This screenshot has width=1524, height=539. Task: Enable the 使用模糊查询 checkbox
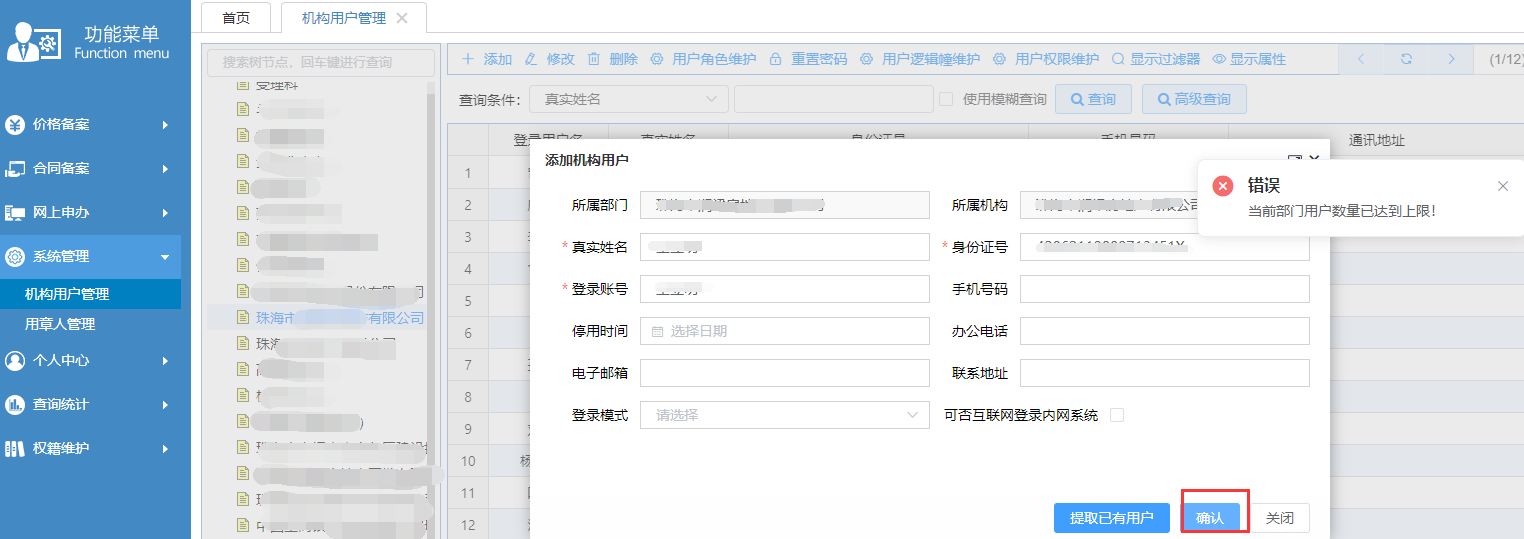946,99
